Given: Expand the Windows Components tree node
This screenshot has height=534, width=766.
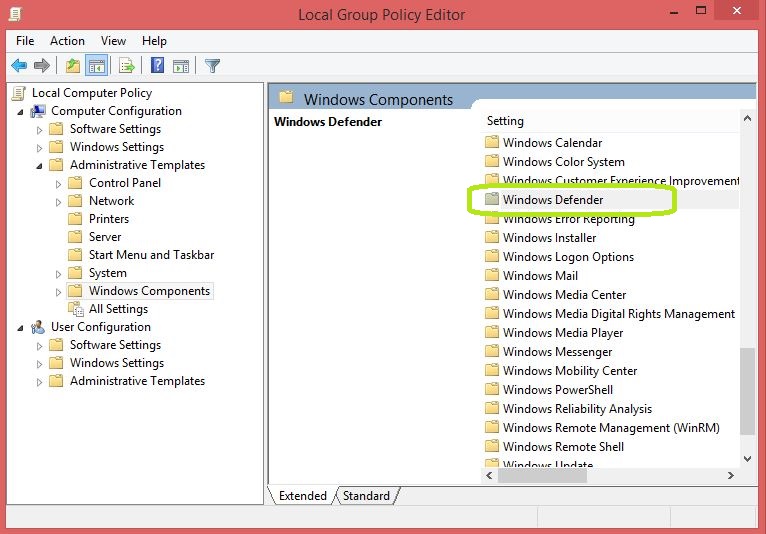Looking at the screenshot, I should (58, 292).
